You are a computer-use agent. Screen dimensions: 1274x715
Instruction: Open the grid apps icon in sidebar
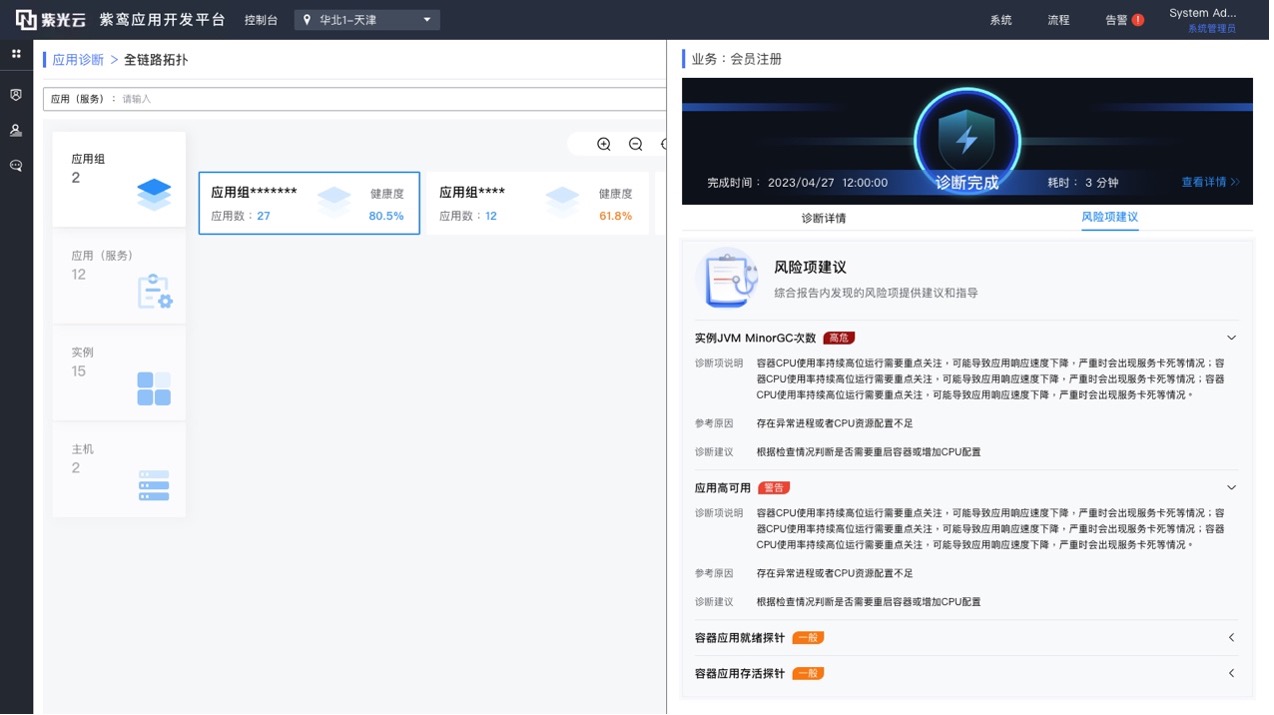click(16, 54)
